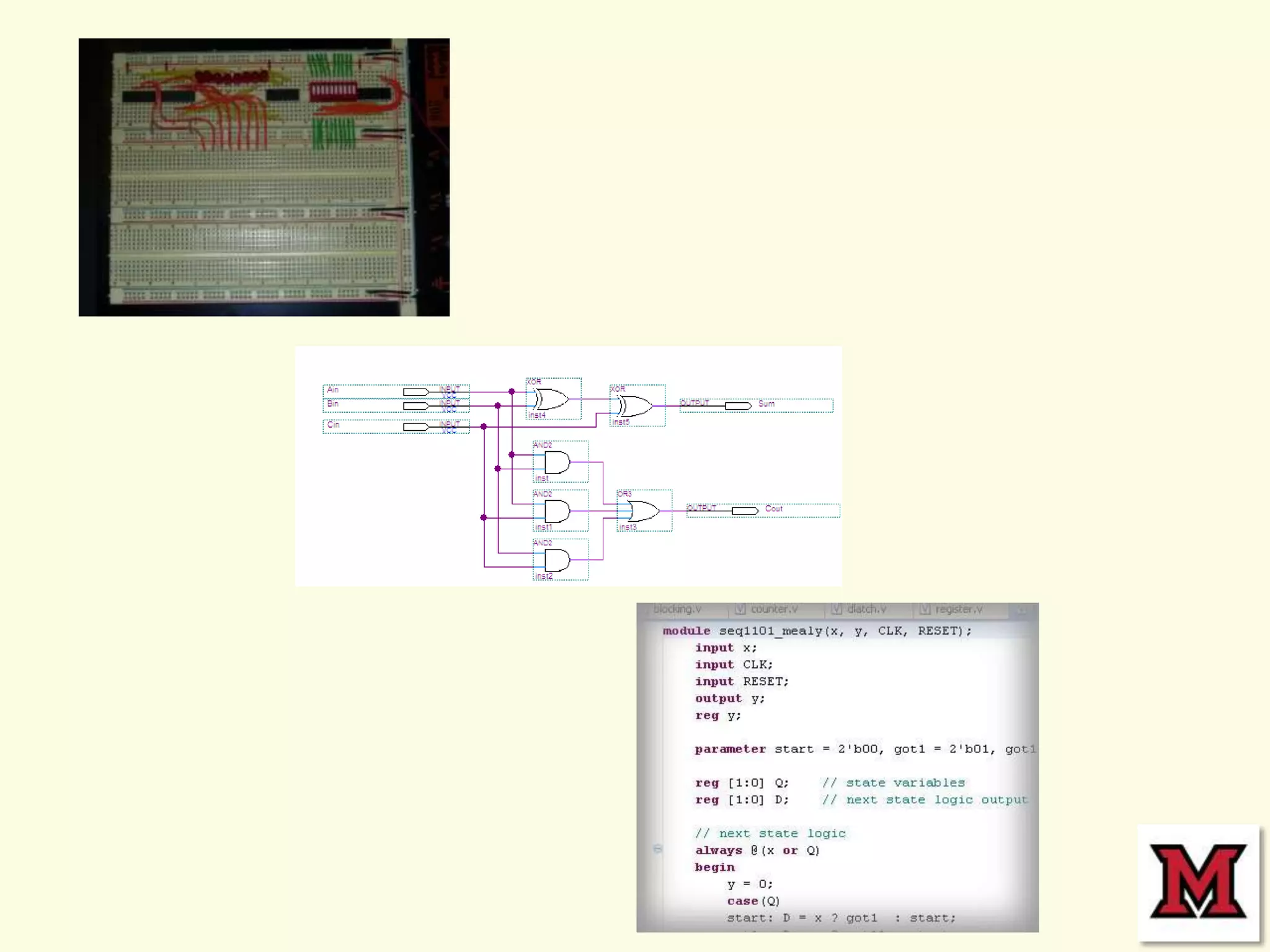Click the '// state variables' comment
The height and width of the screenshot is (952, 1270).
(894, 783)
